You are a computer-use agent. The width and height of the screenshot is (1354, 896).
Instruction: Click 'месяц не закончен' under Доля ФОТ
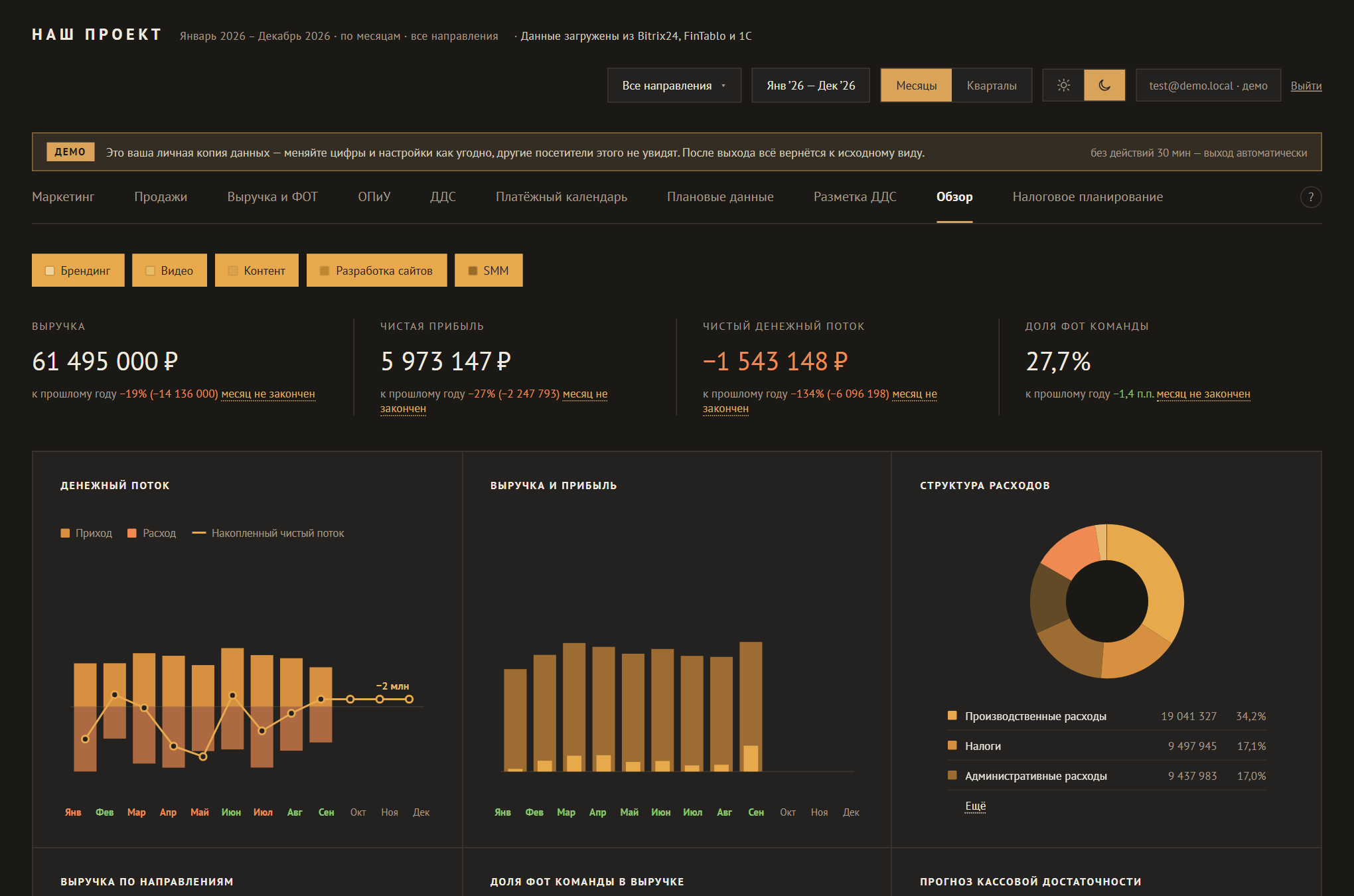[x=1203, y=394]
